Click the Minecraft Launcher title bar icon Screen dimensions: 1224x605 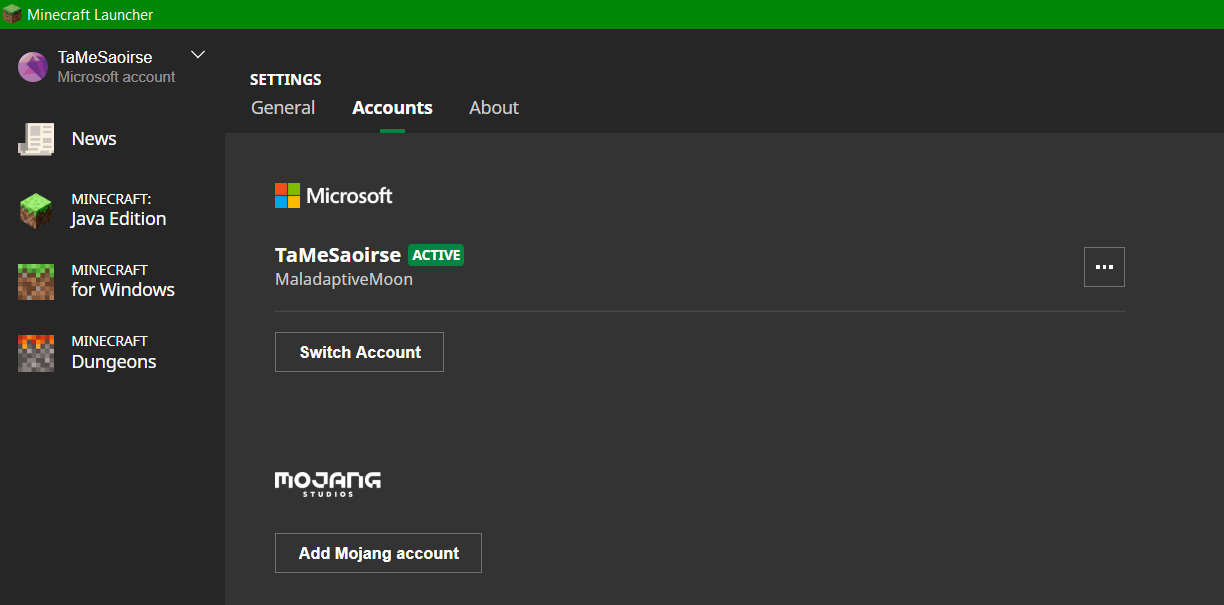coord(12,14)
